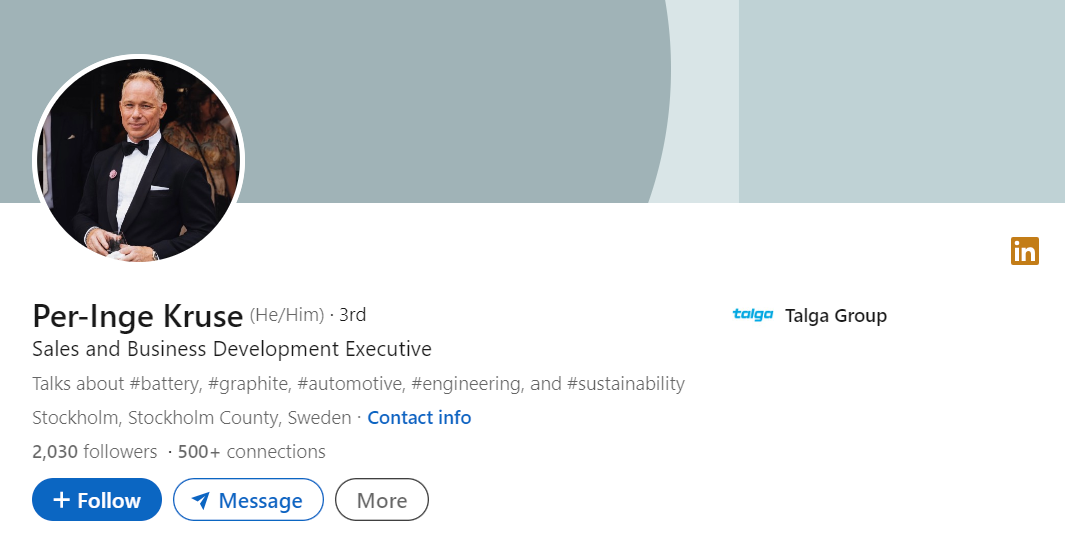
Task: Click the name Per-Inge Kruse heading
Action: pos(138,316)
